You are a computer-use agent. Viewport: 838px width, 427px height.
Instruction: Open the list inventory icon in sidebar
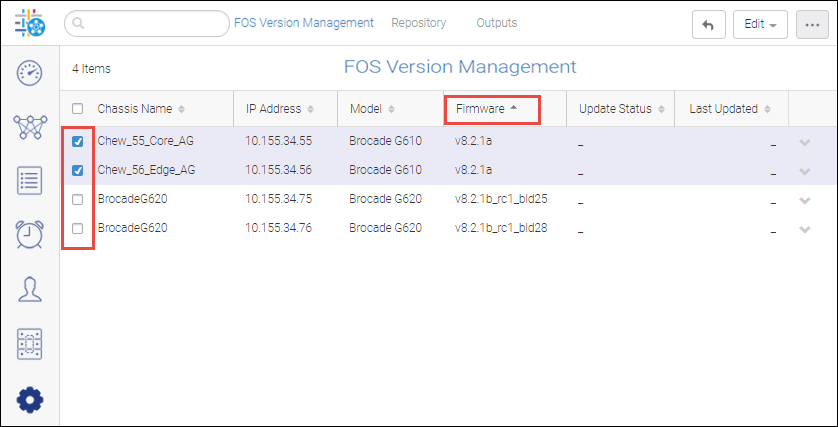30,181
